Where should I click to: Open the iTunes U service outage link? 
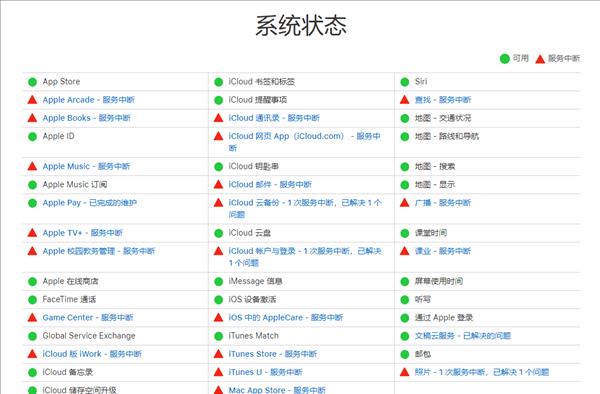[x=266, y=372]
